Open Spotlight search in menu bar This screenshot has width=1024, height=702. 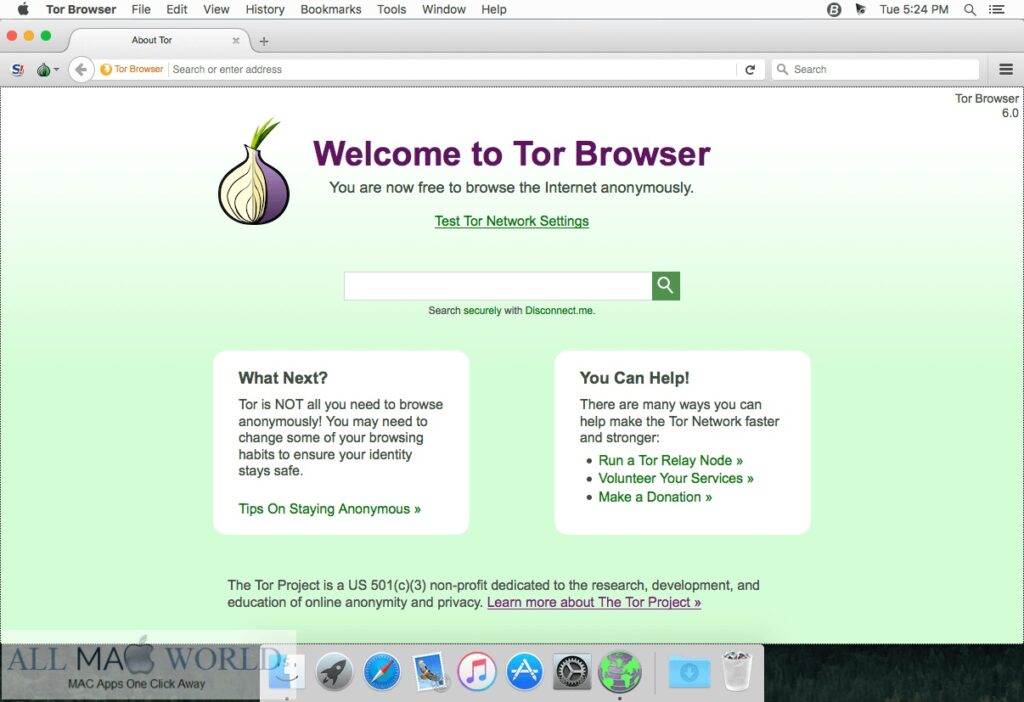[x=970, y=9]
